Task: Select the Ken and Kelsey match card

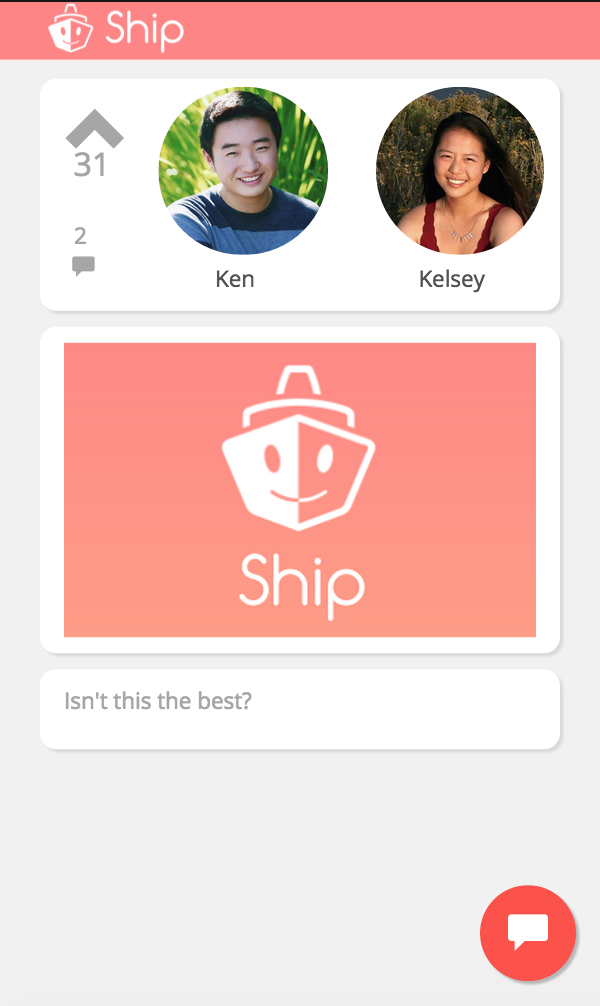Action: tap(300, 195)
